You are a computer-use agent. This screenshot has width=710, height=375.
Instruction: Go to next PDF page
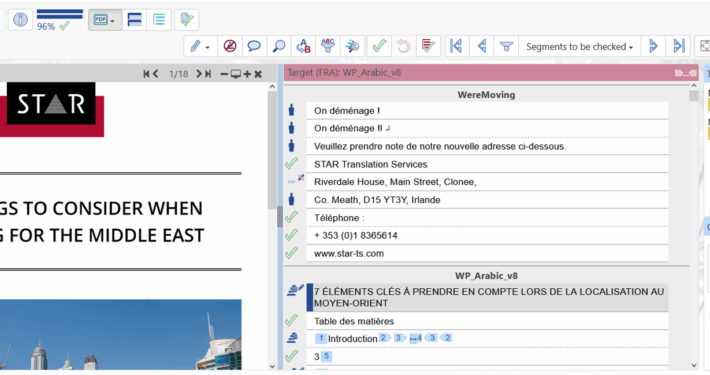click(x=199, y=74)
